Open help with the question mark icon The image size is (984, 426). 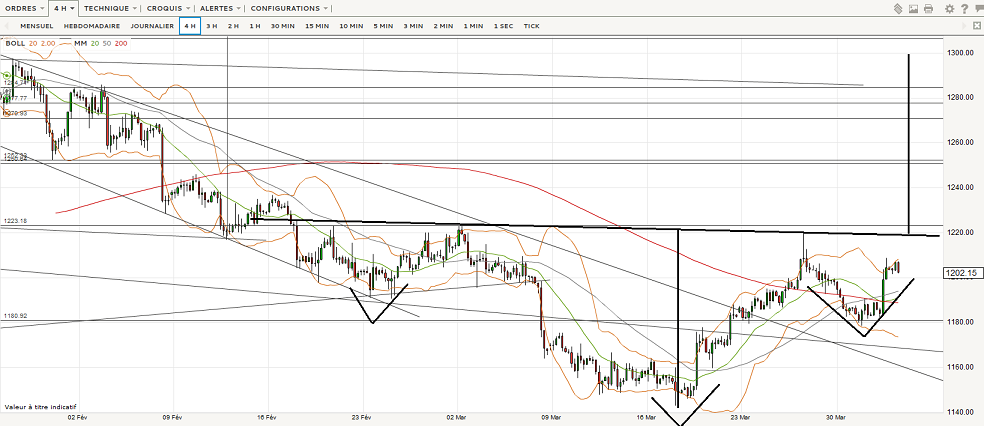963,9
